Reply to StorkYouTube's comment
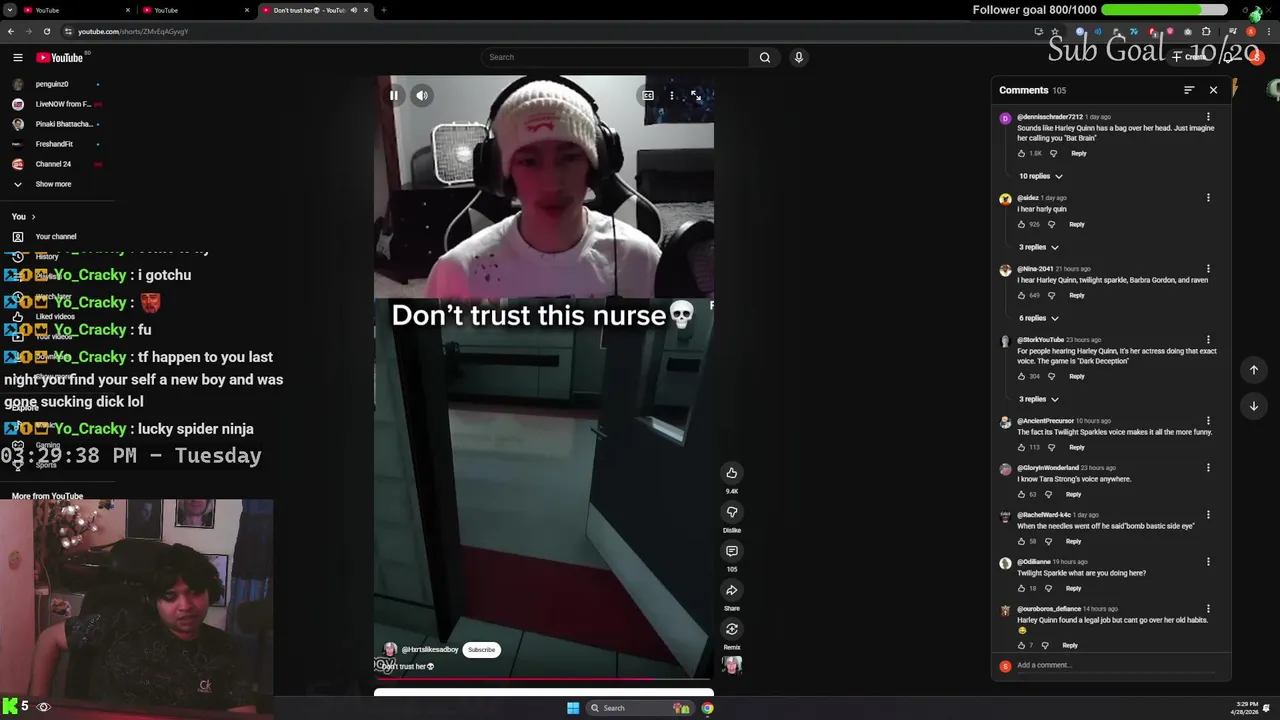 (x=1076, y=376)
